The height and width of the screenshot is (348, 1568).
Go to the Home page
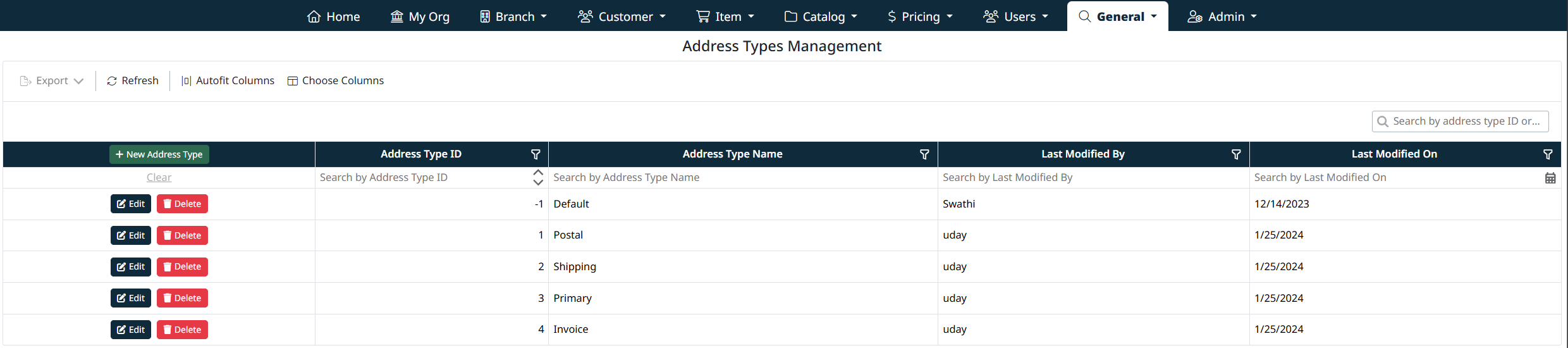click(334, 16)
